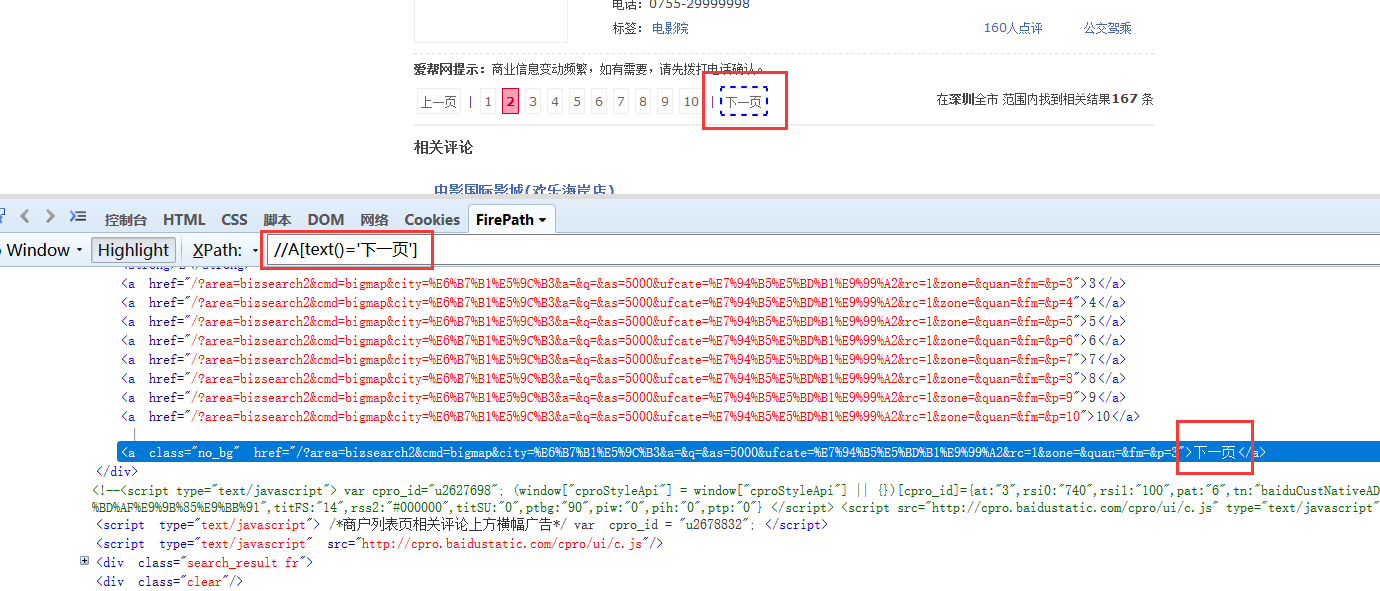This screenshot has height=591, width=1380.
Task: Toggle the Highlight button in FirePath
Action: click(x=134, y=250)
